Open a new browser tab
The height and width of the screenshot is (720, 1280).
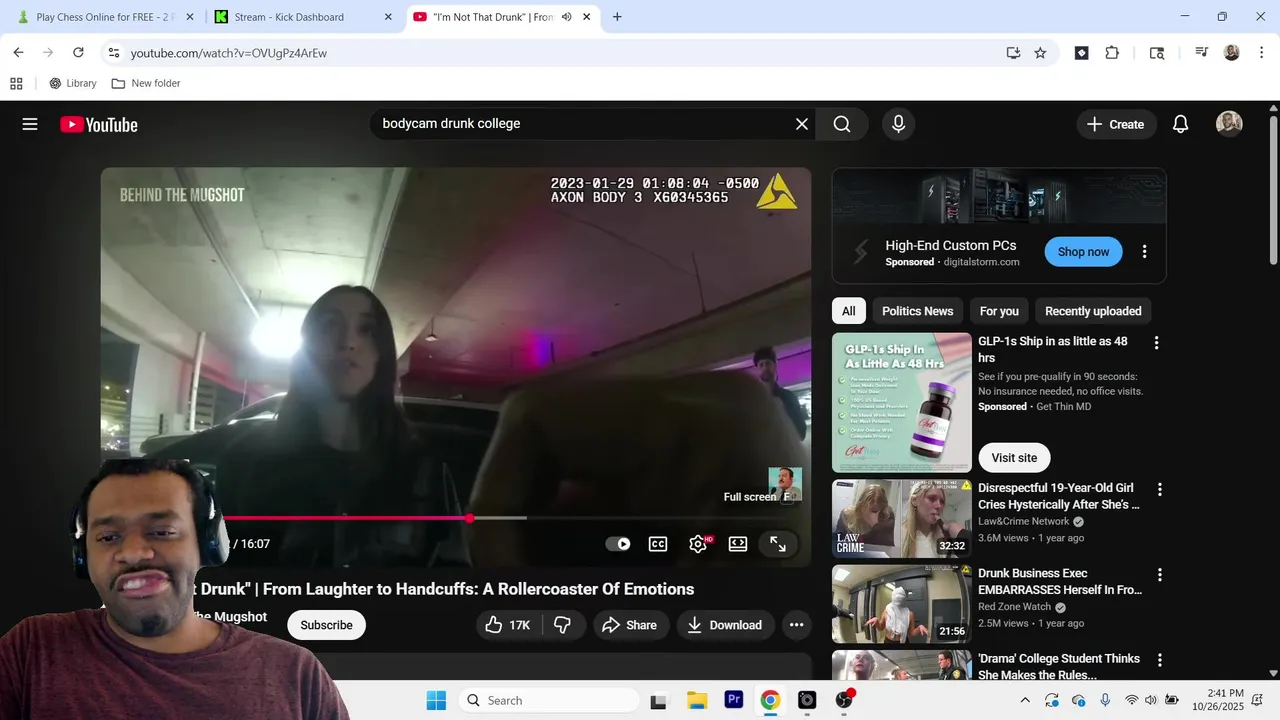617,17
